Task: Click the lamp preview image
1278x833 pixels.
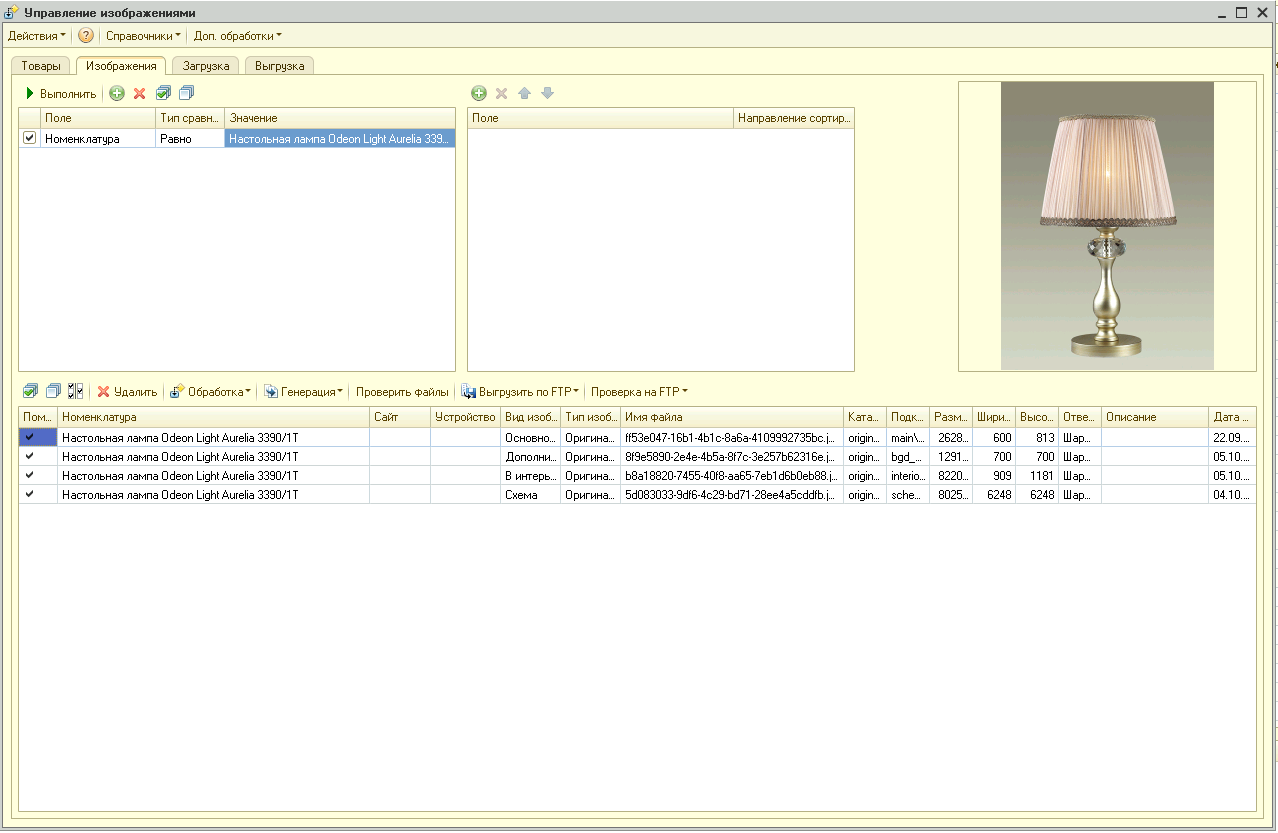Action: 1107,226
